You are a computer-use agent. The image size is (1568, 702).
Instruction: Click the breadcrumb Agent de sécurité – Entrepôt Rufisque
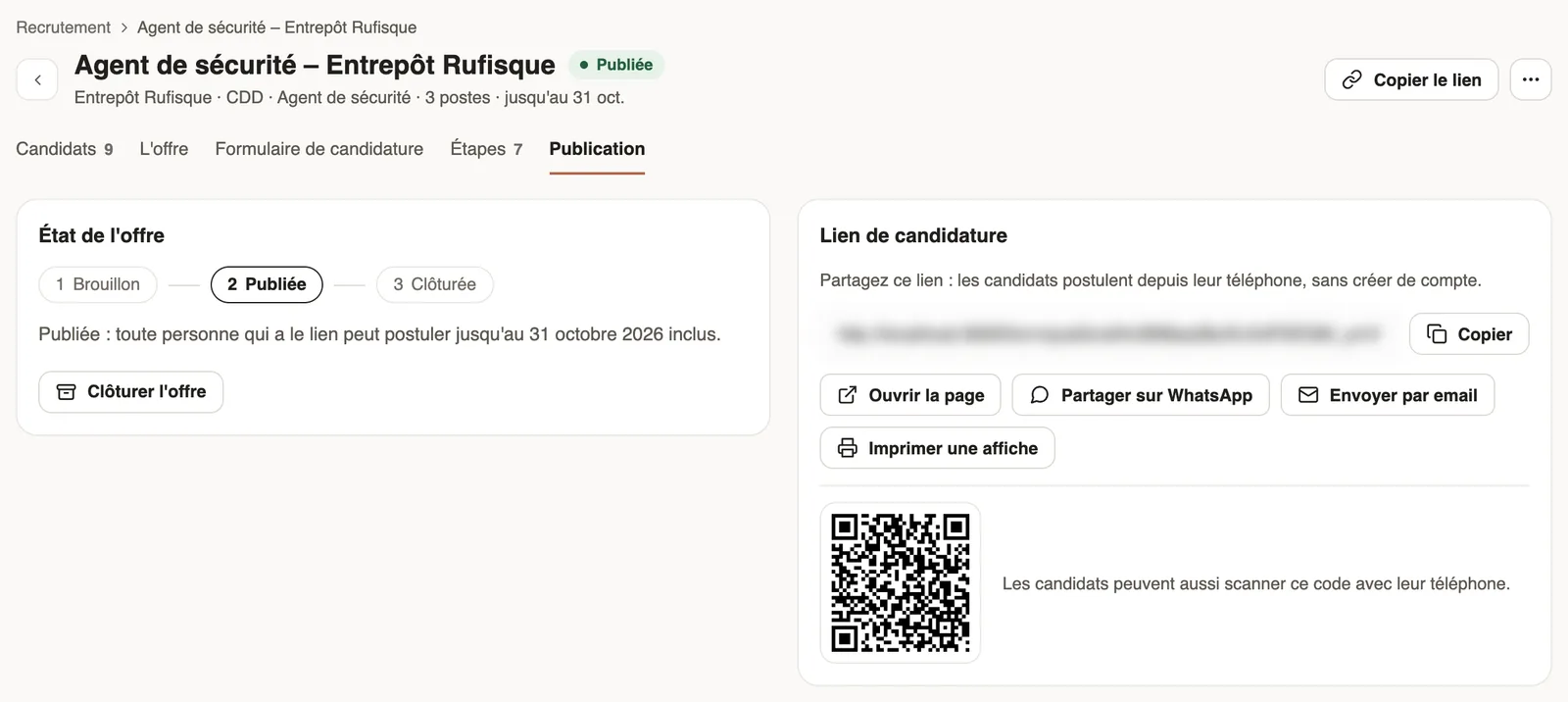click(x=276, y=27)
